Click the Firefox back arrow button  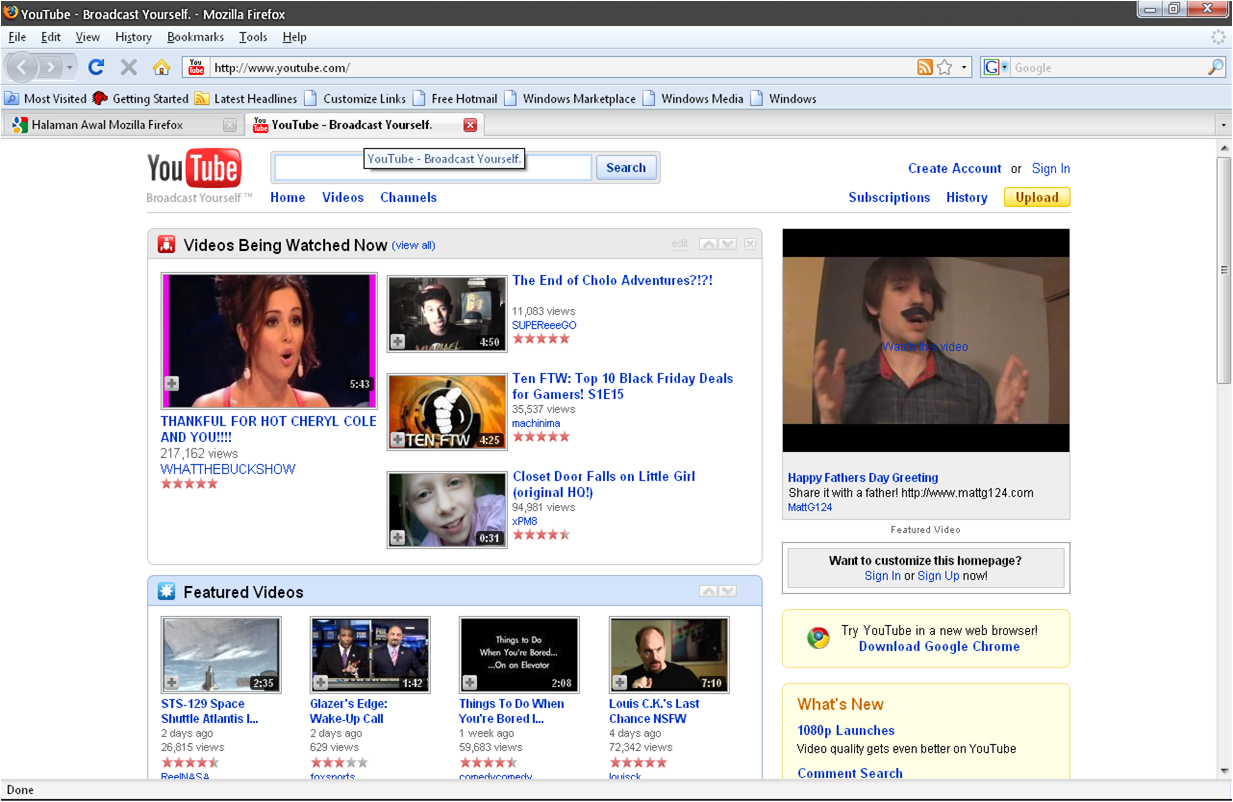click(24, 67)
